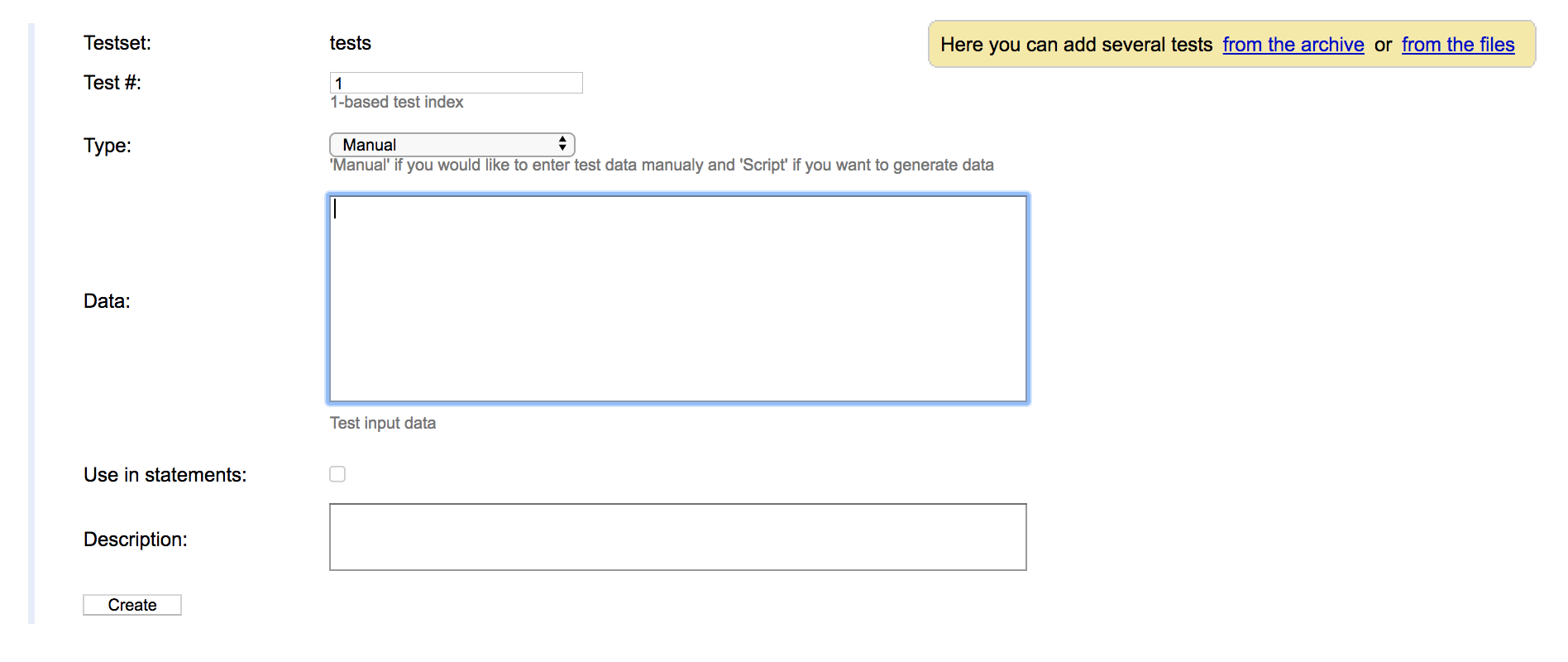This screenshot has height=662, width=1568.
Task: Open the 'from the archive' link
Action: [1293, 45]
